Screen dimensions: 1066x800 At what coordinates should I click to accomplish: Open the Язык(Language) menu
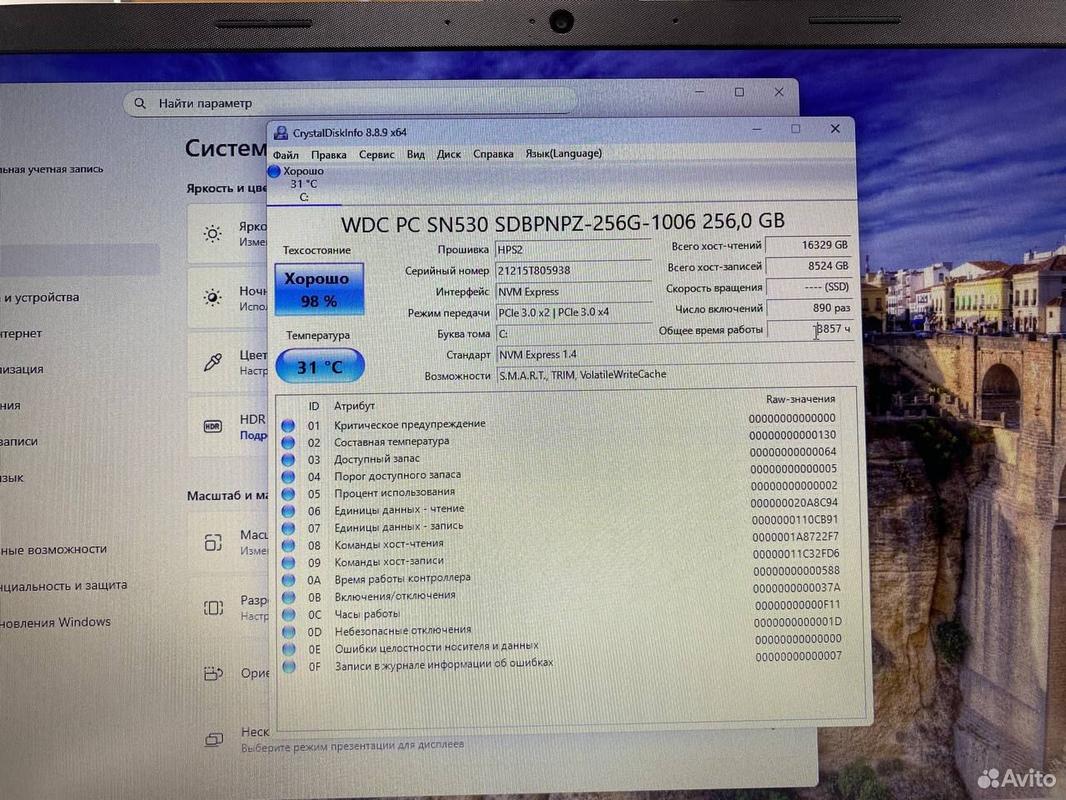[x=563, y=154]
